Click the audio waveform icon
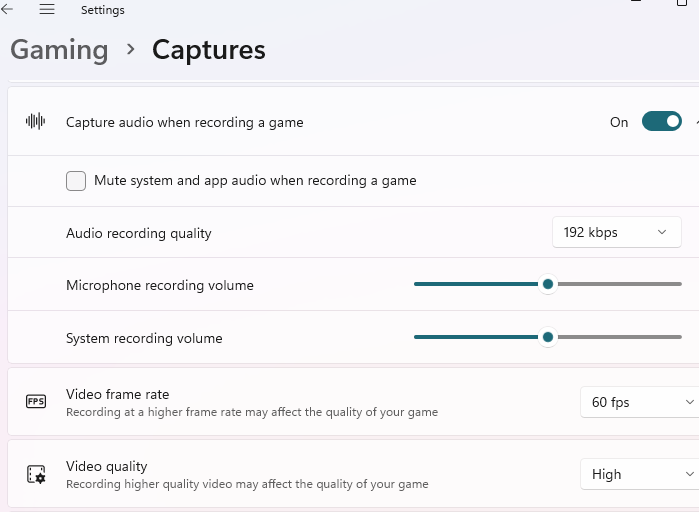699x512 pixels. tap(36, 122)
